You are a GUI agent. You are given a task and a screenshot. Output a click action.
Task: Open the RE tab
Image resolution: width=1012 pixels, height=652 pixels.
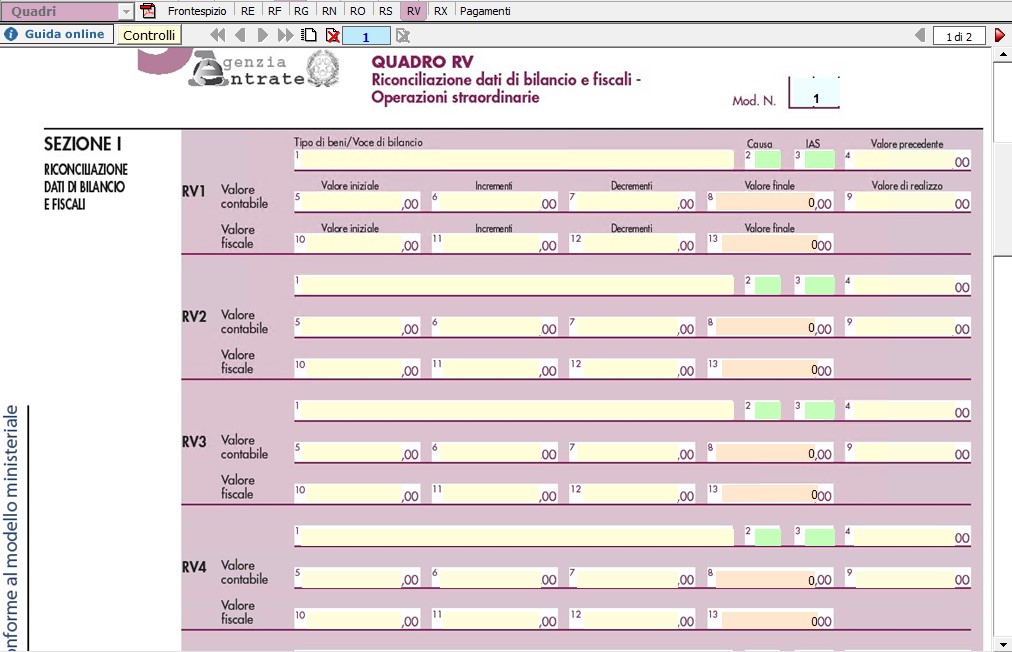pos(248,11)
